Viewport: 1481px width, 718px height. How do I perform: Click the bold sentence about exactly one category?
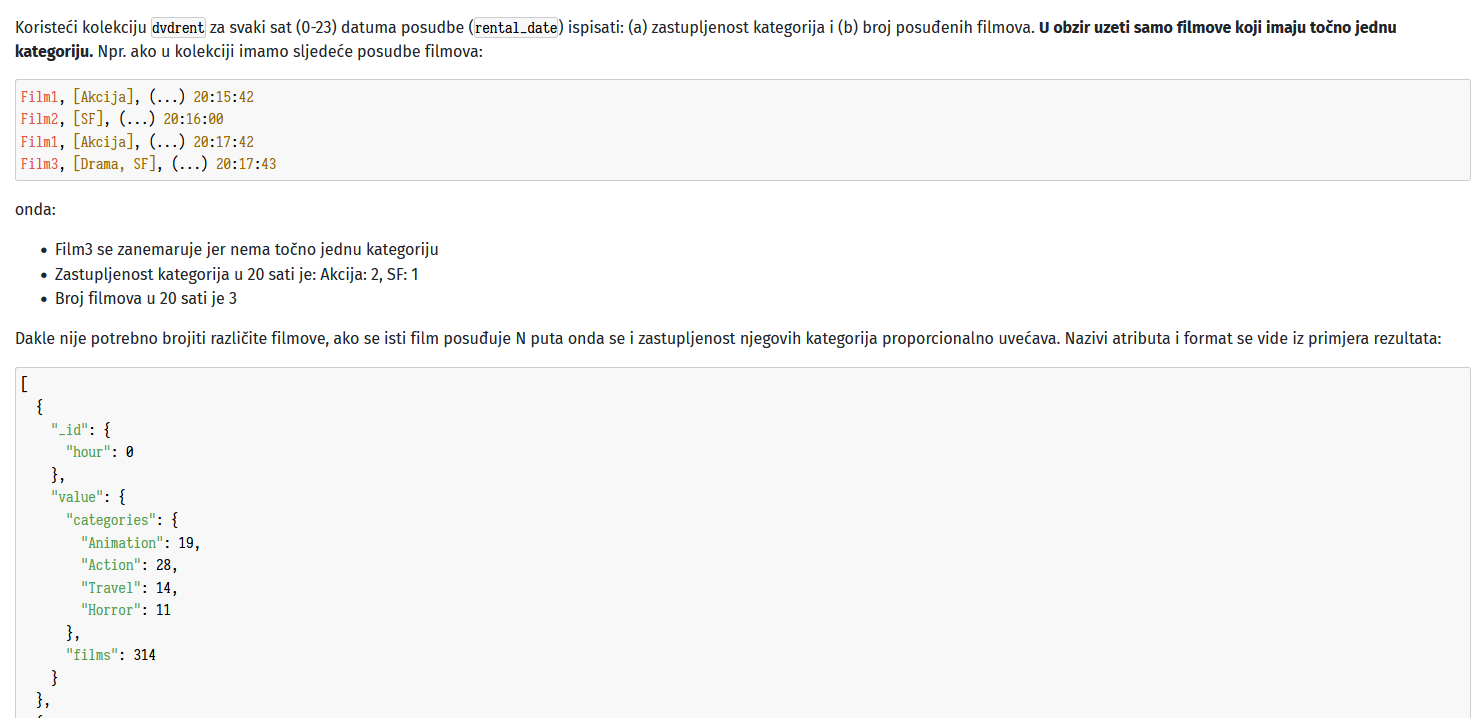point(706,38)
